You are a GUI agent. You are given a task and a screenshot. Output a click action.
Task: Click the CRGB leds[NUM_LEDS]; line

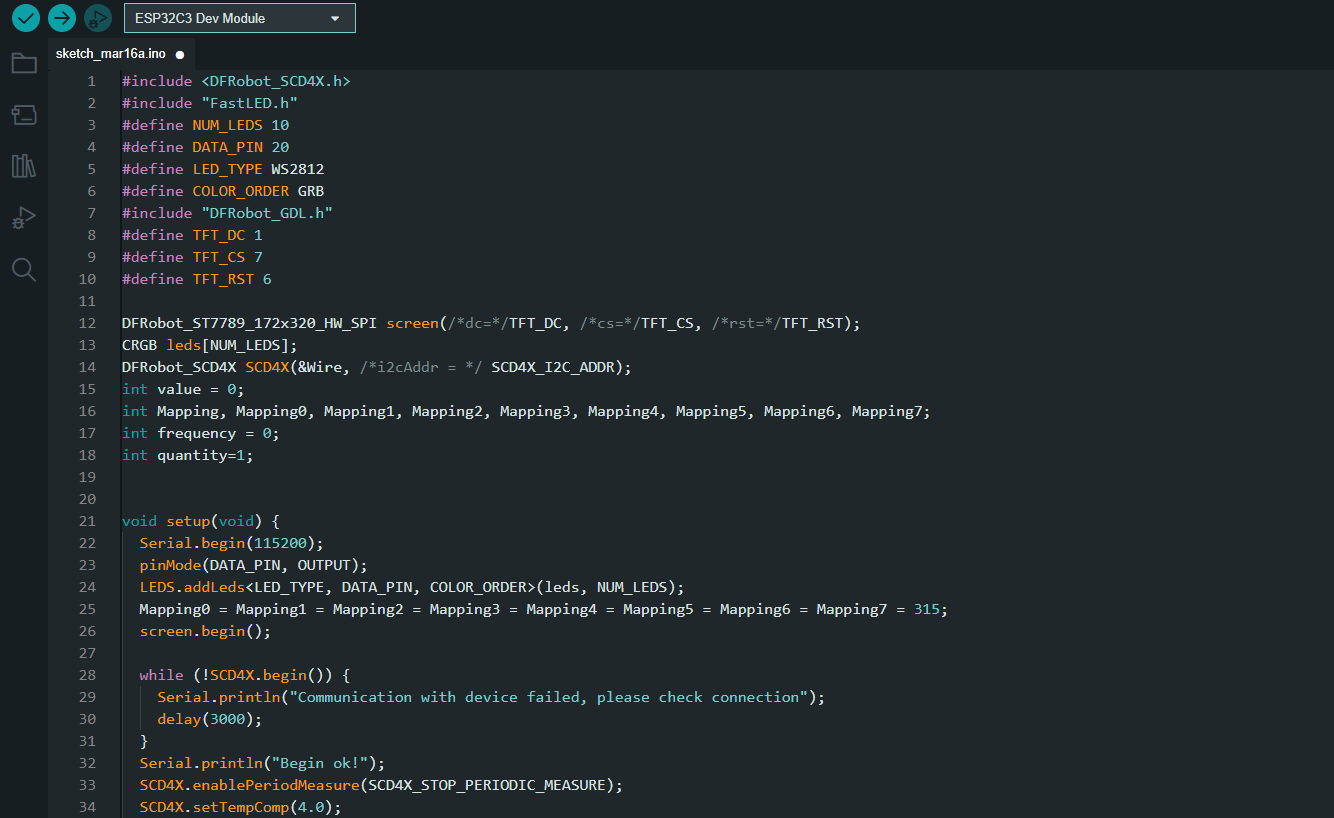pyautogui.click(x=210, y=345)
